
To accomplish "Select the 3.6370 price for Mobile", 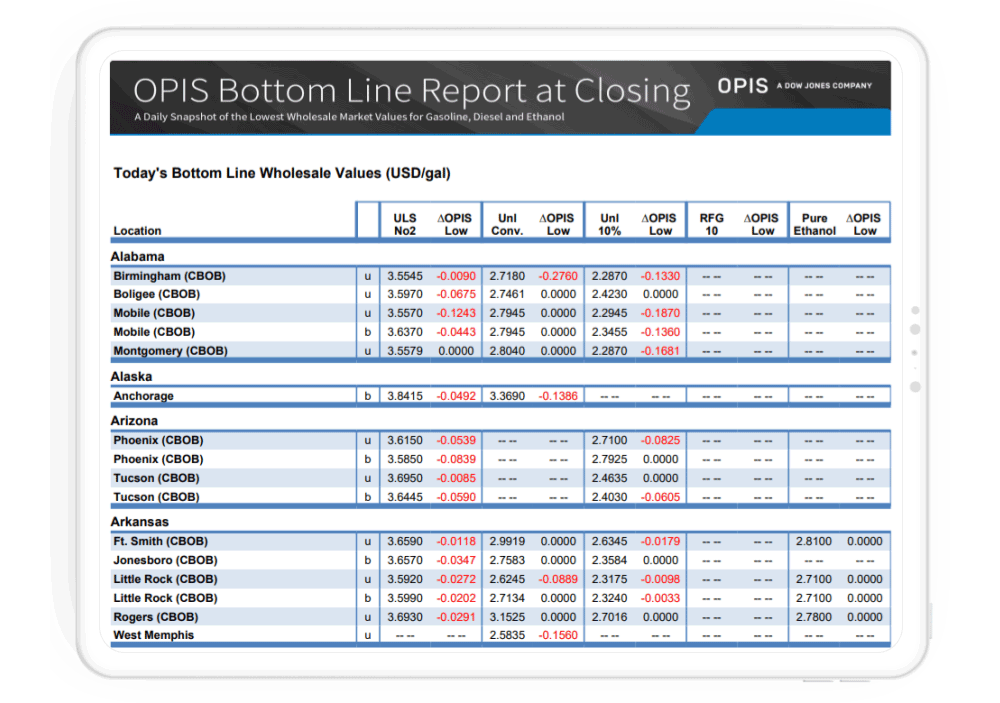I will 405,332.
